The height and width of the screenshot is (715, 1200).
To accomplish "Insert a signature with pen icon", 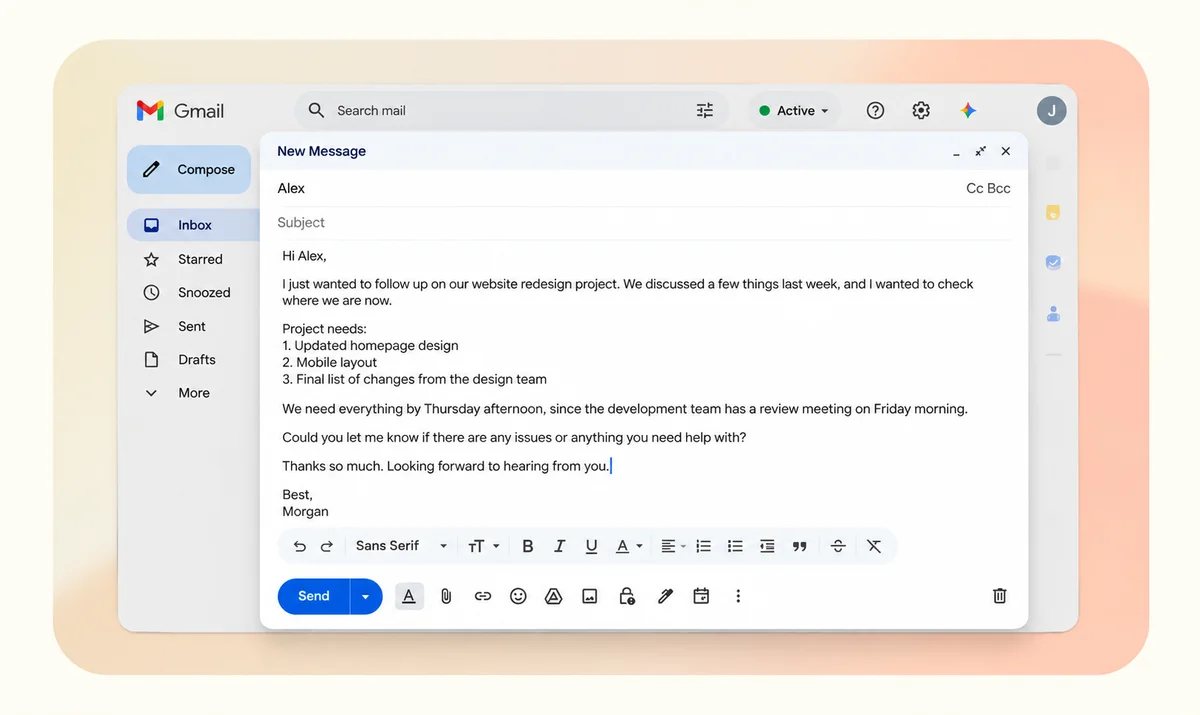I will [665, 596].
